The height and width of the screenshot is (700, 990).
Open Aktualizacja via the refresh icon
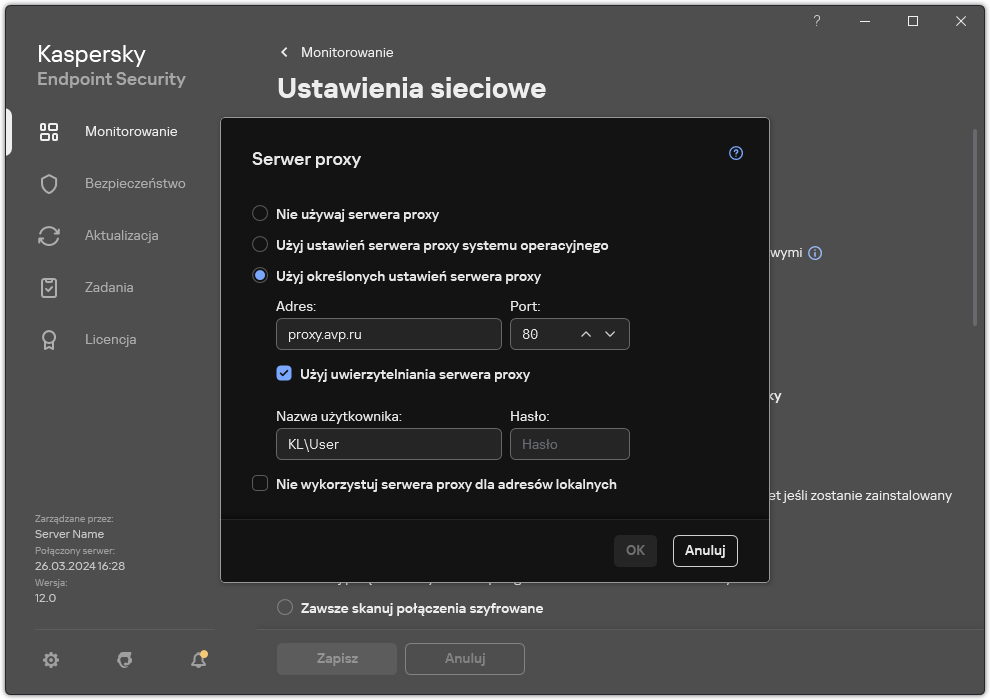[49, 235]
